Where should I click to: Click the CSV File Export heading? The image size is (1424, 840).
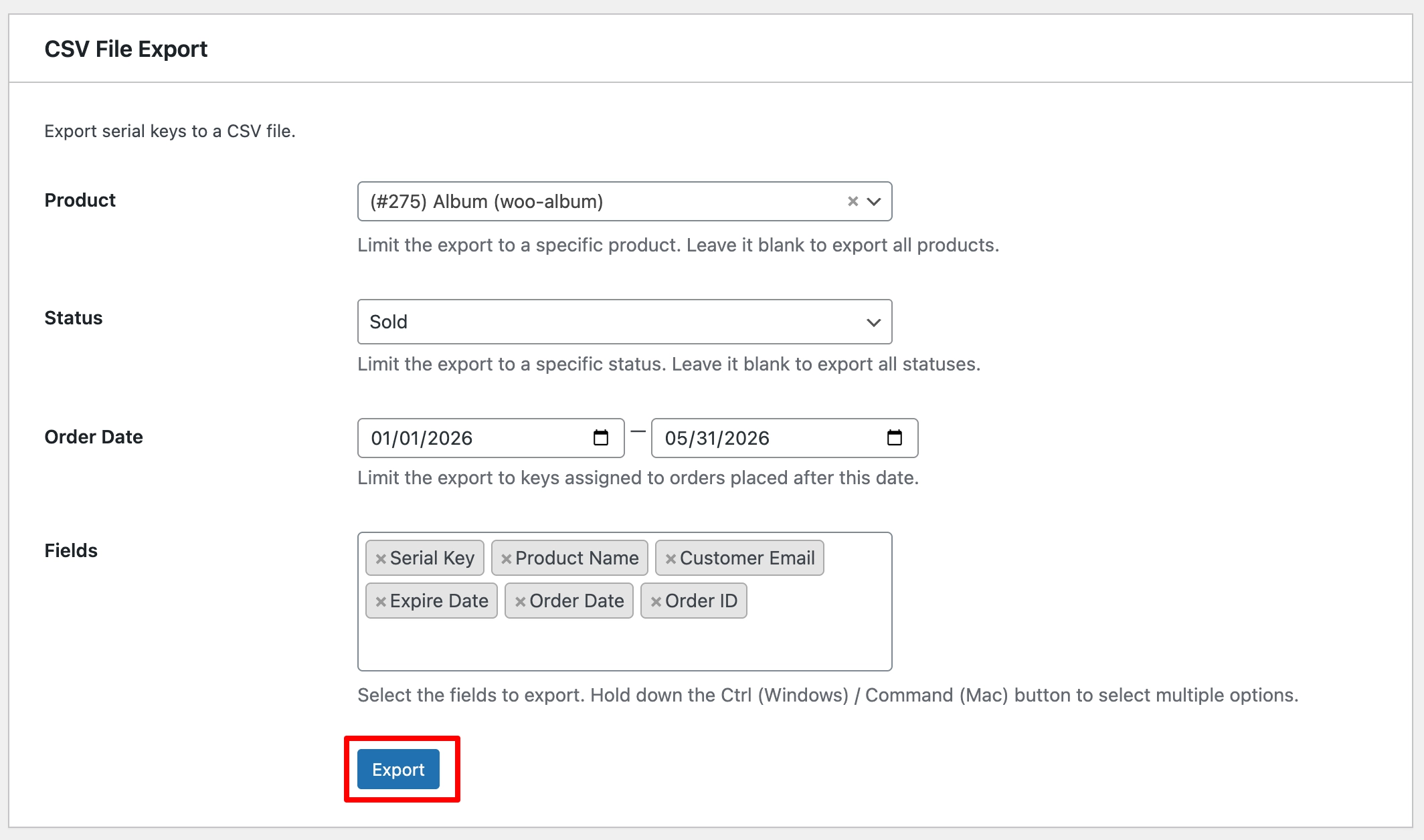click(126, 49)
